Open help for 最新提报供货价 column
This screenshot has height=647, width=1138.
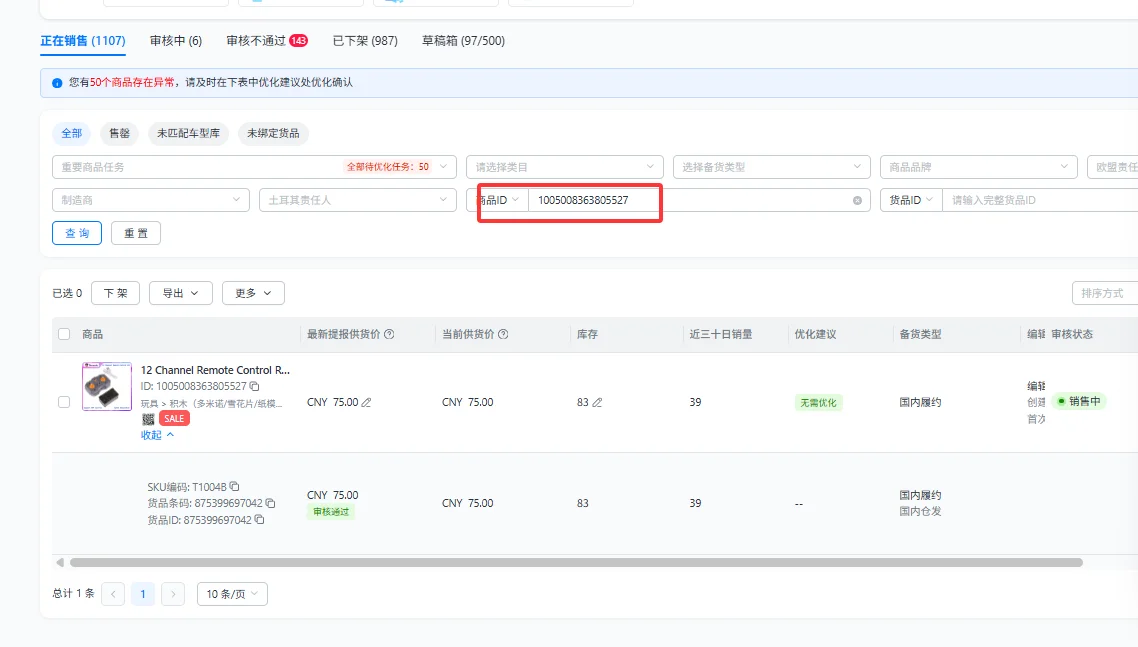point(389,334)
